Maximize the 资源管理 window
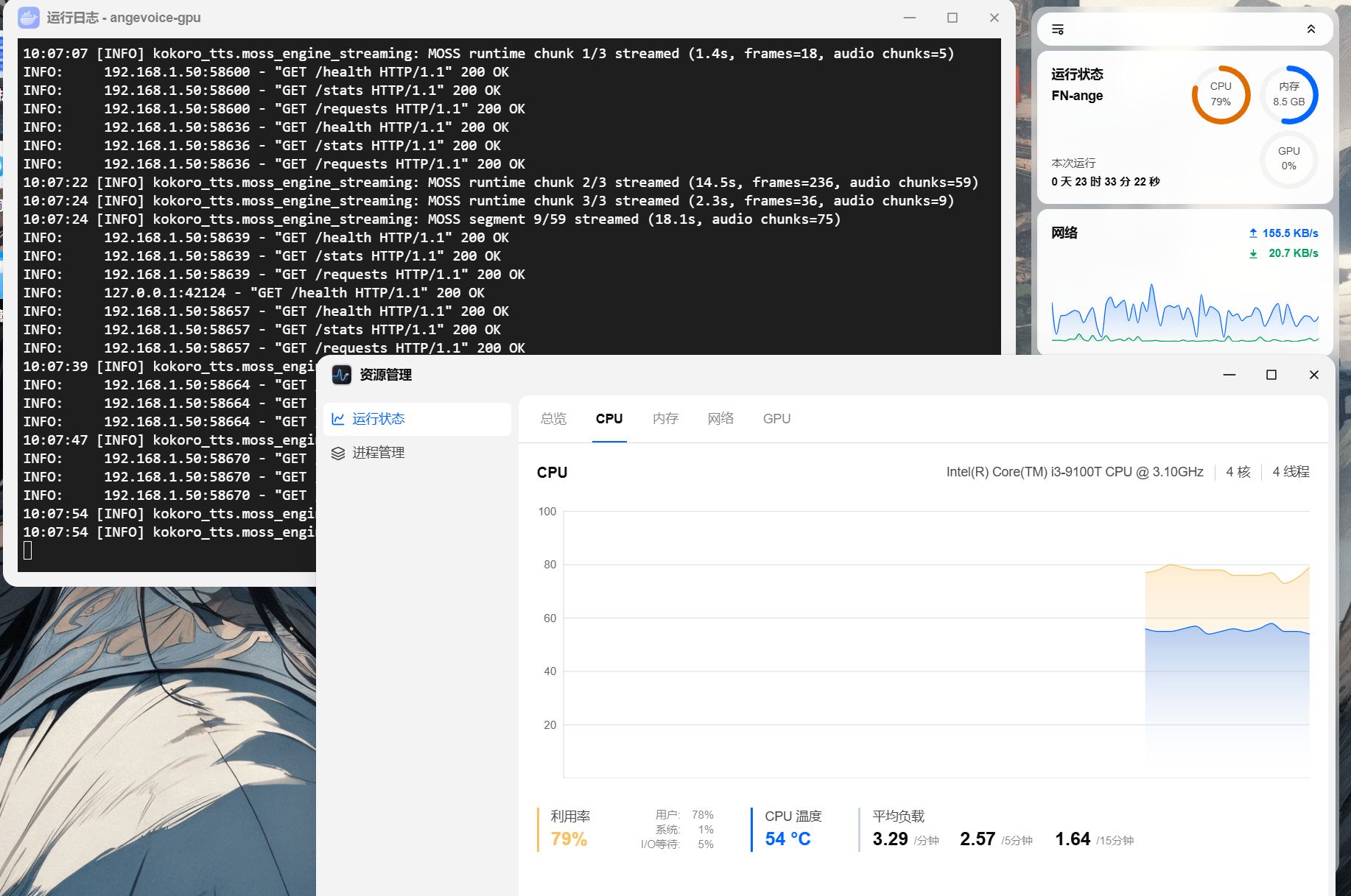 (x=1271, y=375)
